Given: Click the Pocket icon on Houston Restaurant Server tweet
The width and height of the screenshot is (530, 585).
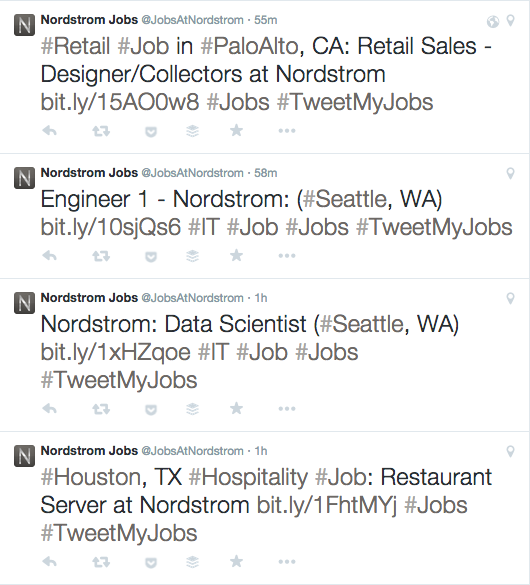Looking at the screenshot, I should coord(151,562).
